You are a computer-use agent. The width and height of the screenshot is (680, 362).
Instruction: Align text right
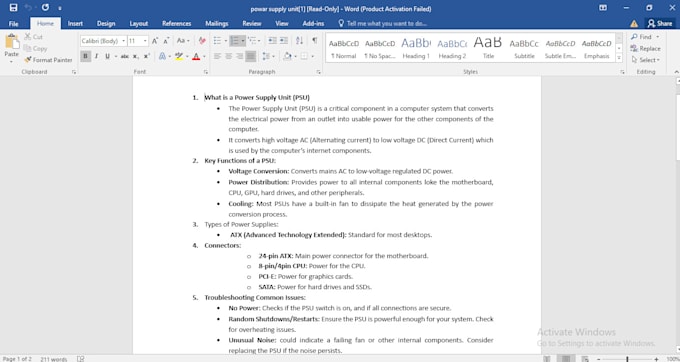pos(239,56)
